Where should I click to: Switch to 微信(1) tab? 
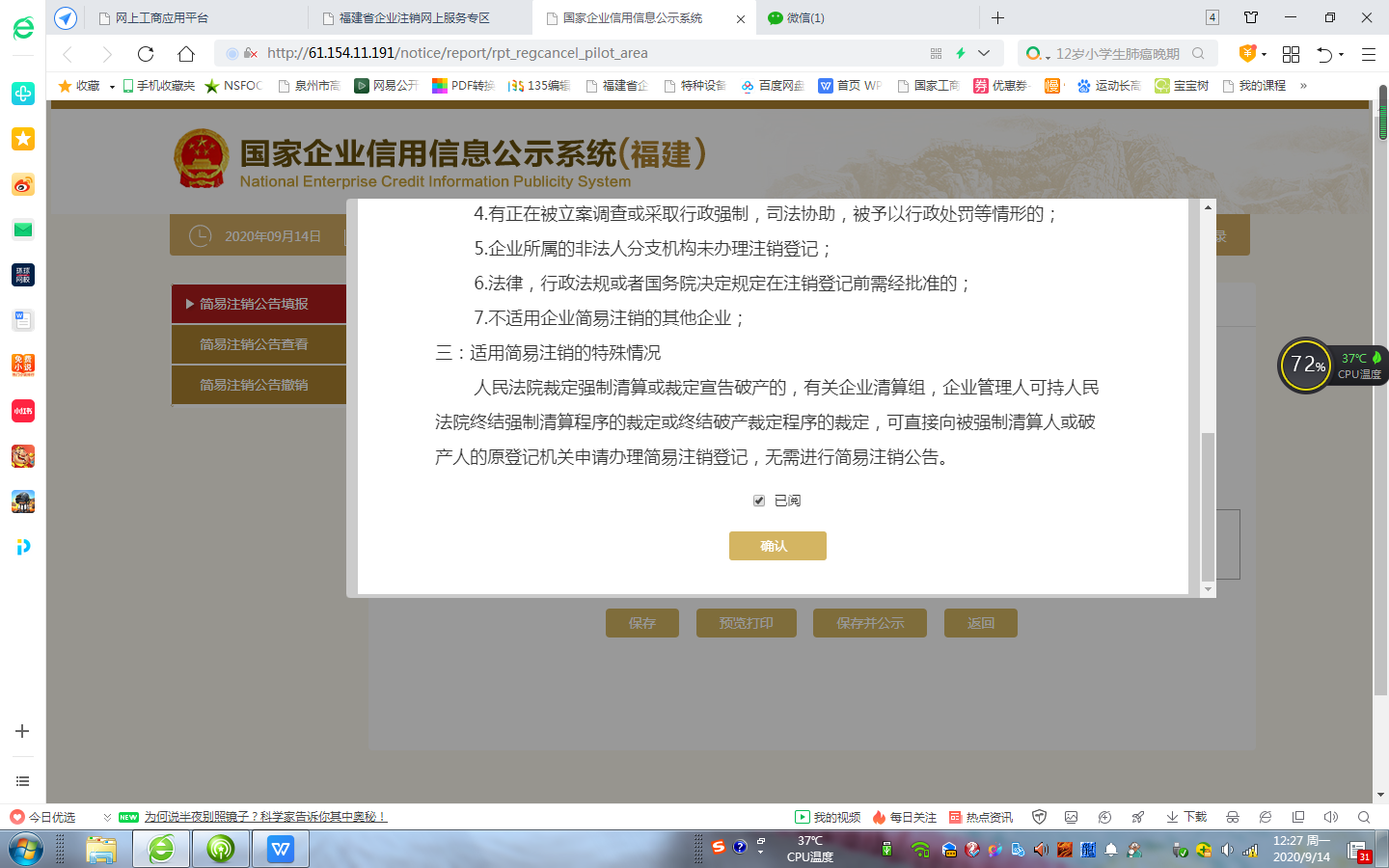[x=804, y=18]
